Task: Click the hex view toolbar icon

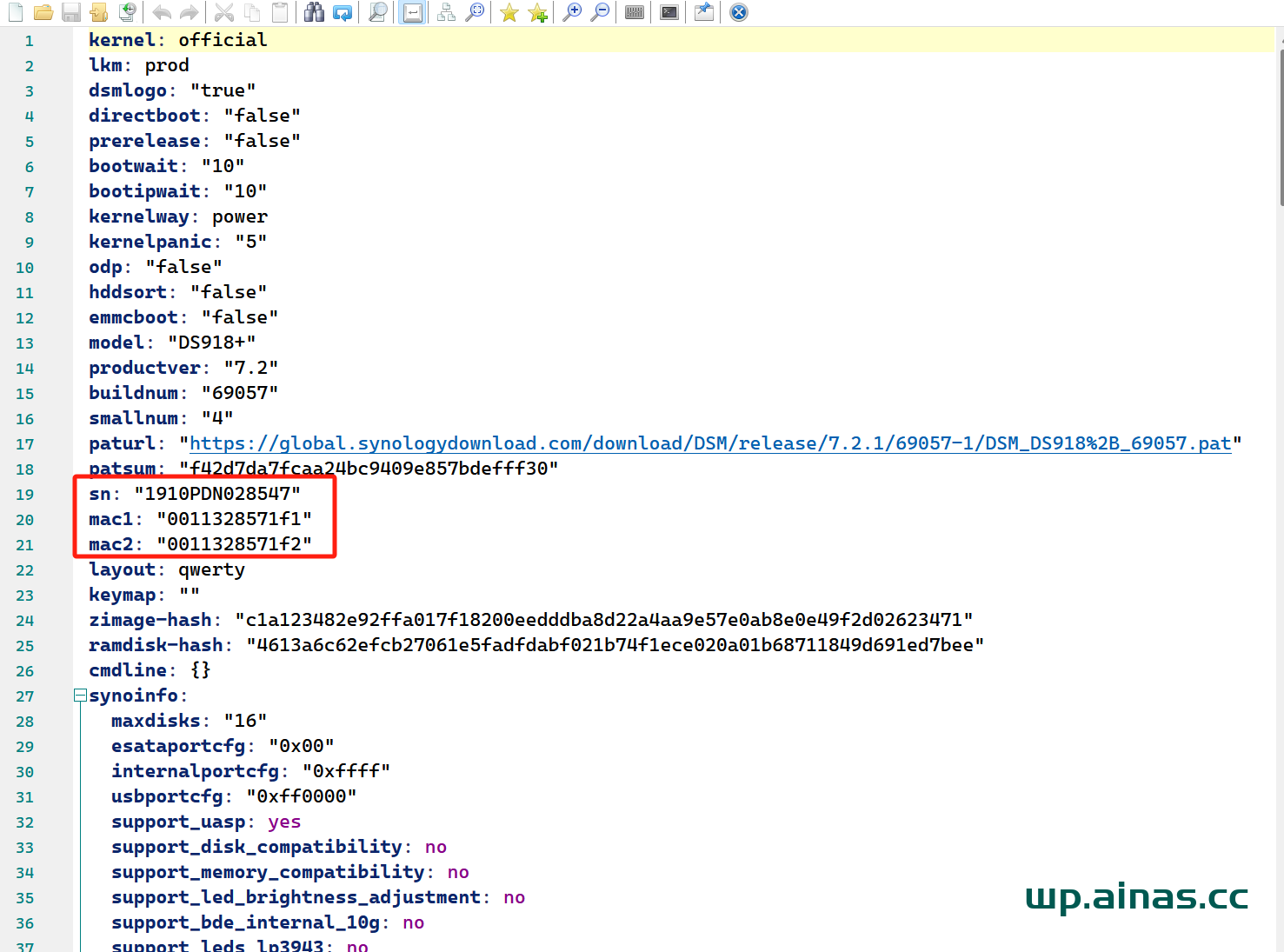Action: [635, 12]
